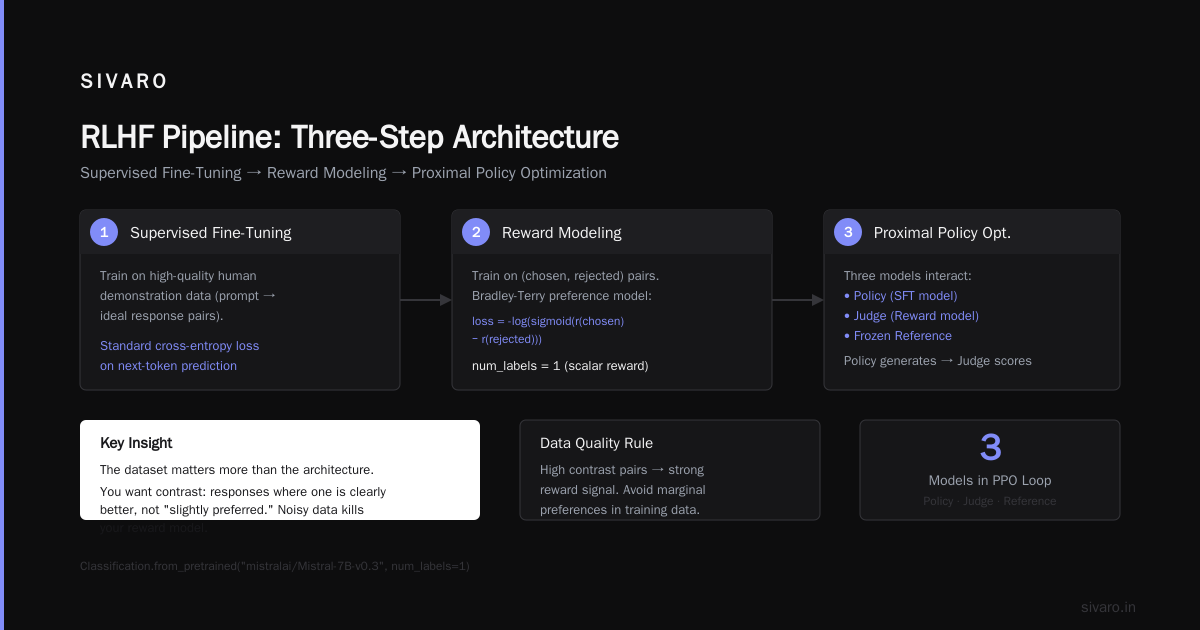
Task: Open the sivaro.in link
Action: 1108,607
